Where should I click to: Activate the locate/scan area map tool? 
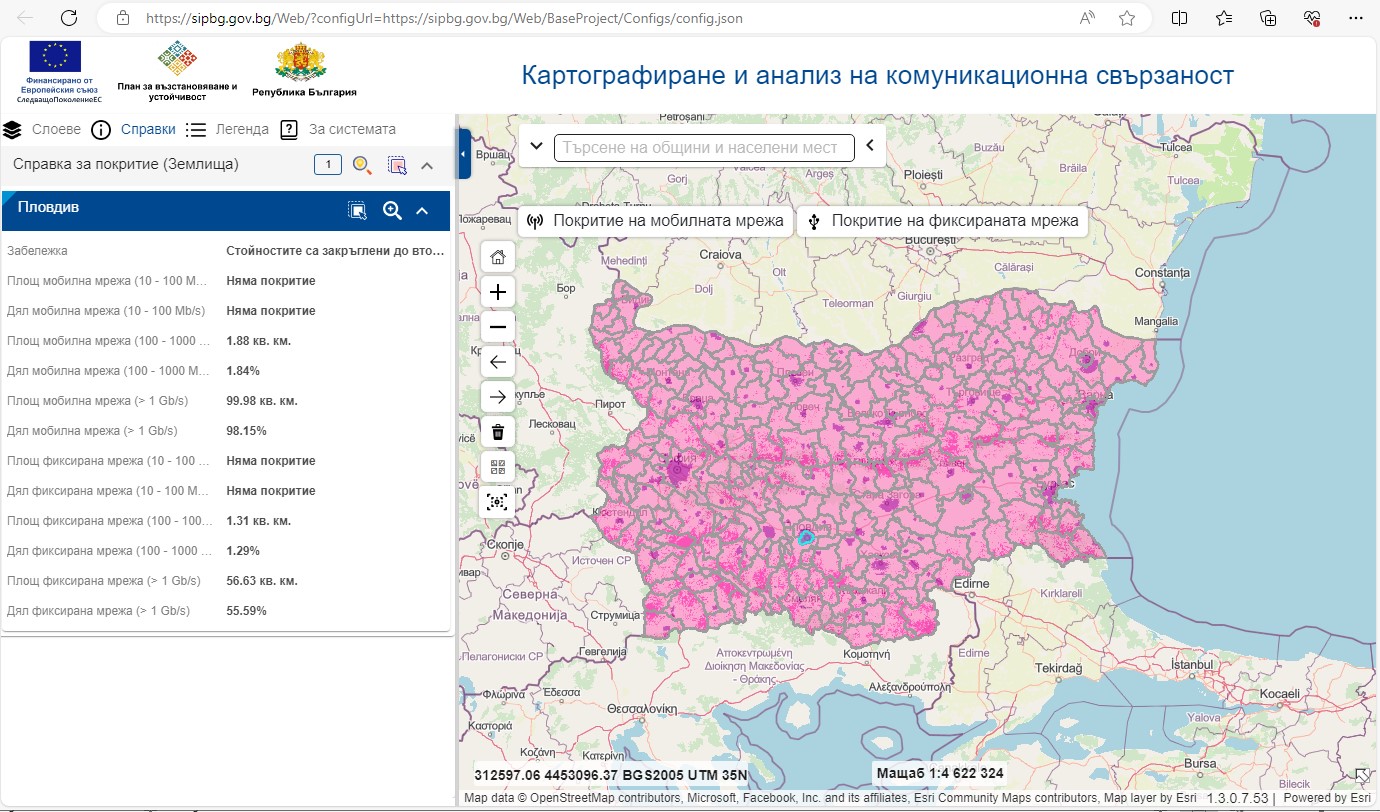498,502
